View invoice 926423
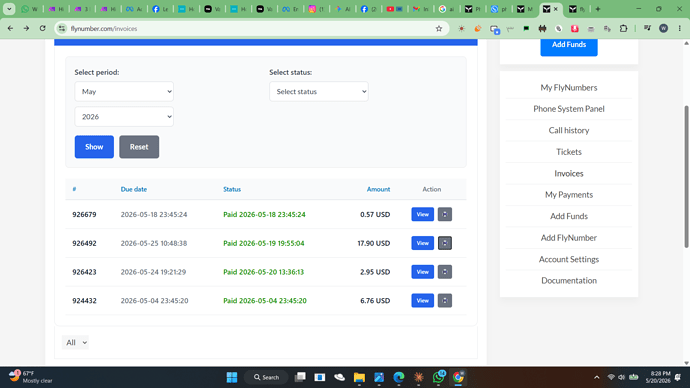This screenshot has height=388, width=690. coord(422,272)
